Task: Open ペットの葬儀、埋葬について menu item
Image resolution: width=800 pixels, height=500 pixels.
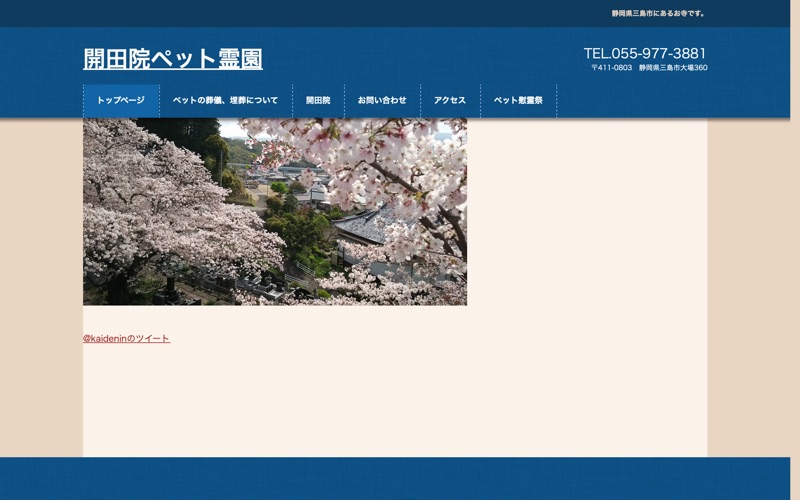Action: click(x=226, y=101)
